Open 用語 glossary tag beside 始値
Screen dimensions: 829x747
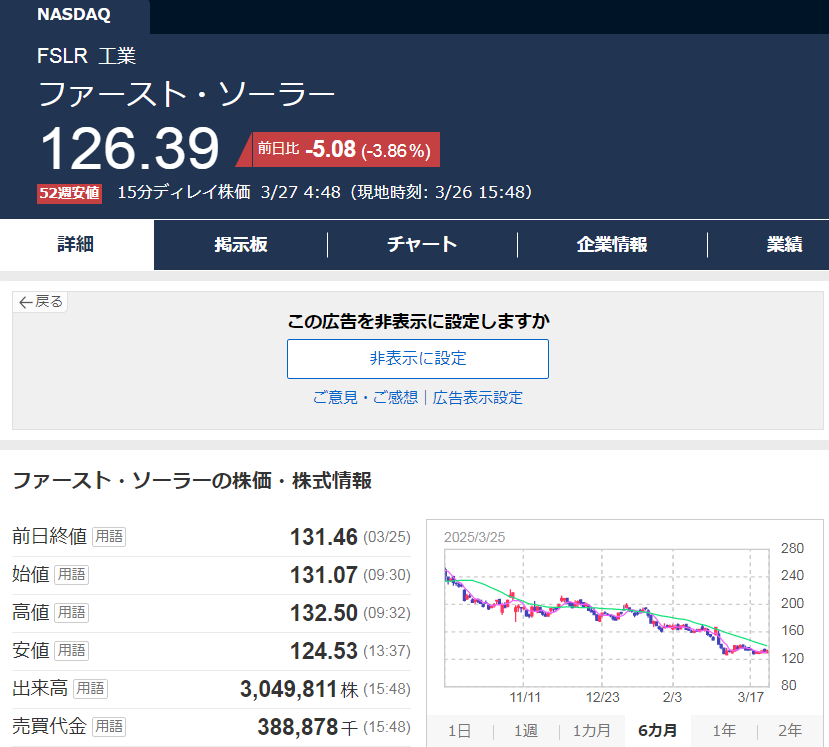coord(71,575)
